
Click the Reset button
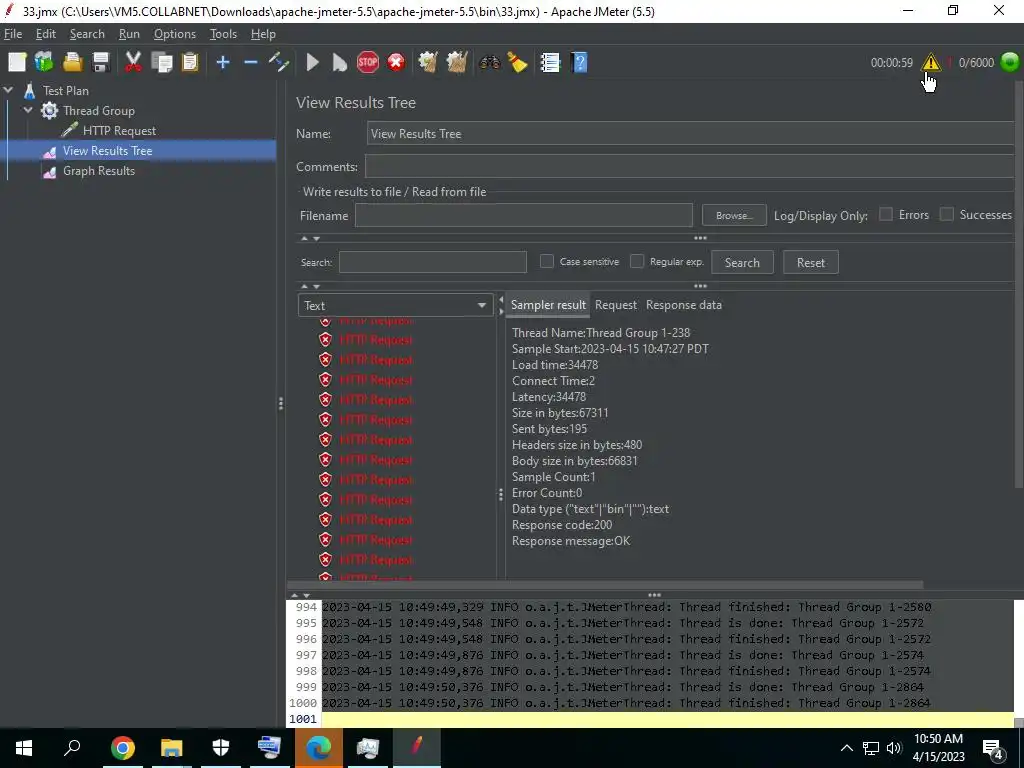tap(810, 263)
